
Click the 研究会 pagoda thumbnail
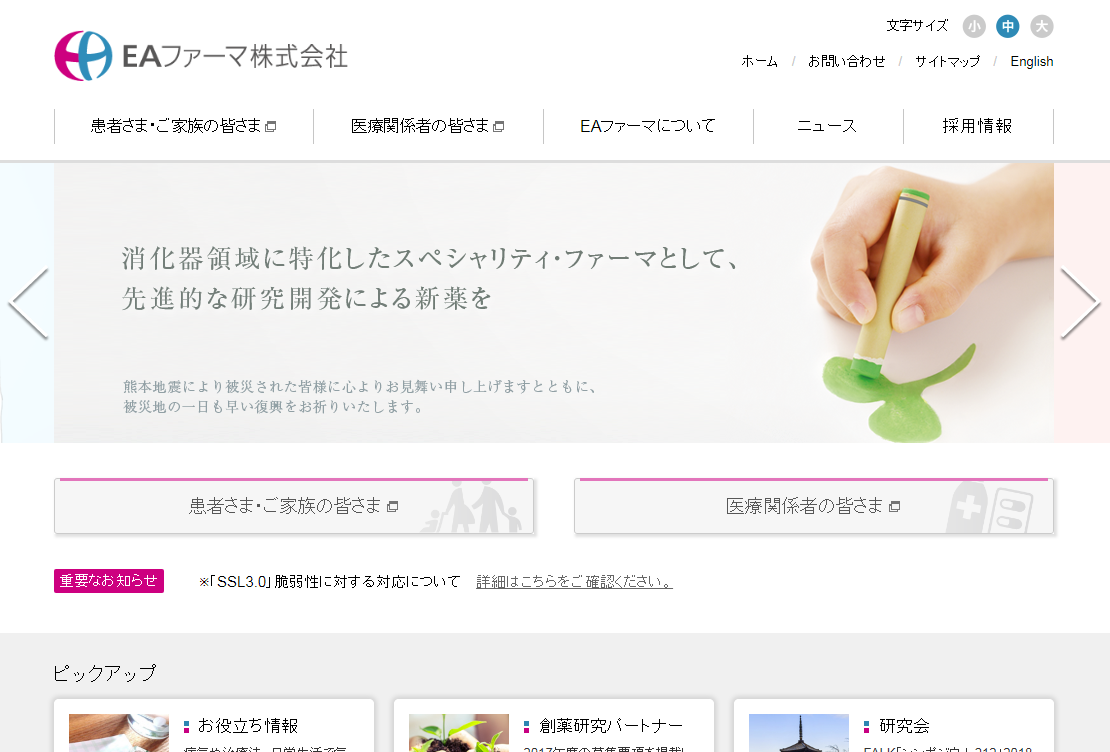point(799,733)
